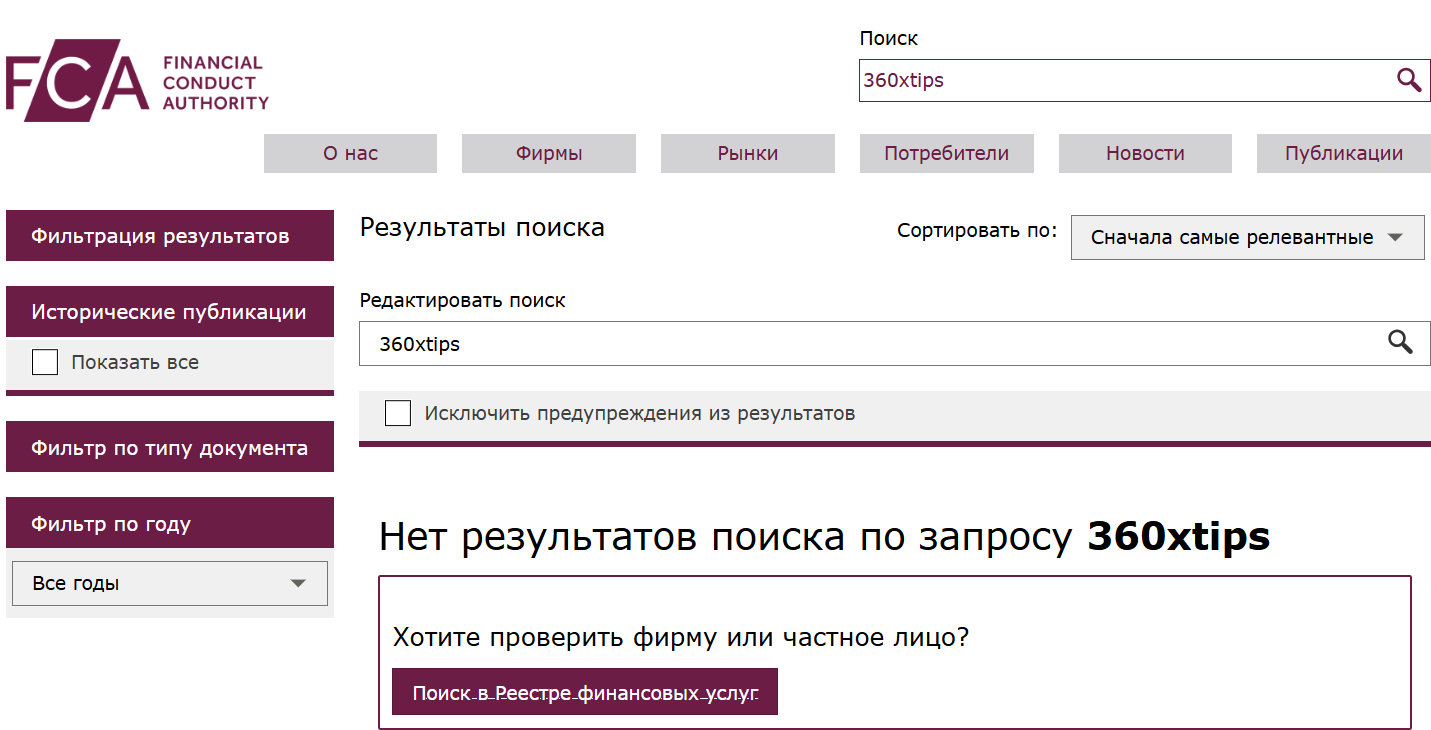Open the 'Фильтрация результатов' panel
Image resolution: width=1431 pixels, height=730 pixels.
click(169, 235)
